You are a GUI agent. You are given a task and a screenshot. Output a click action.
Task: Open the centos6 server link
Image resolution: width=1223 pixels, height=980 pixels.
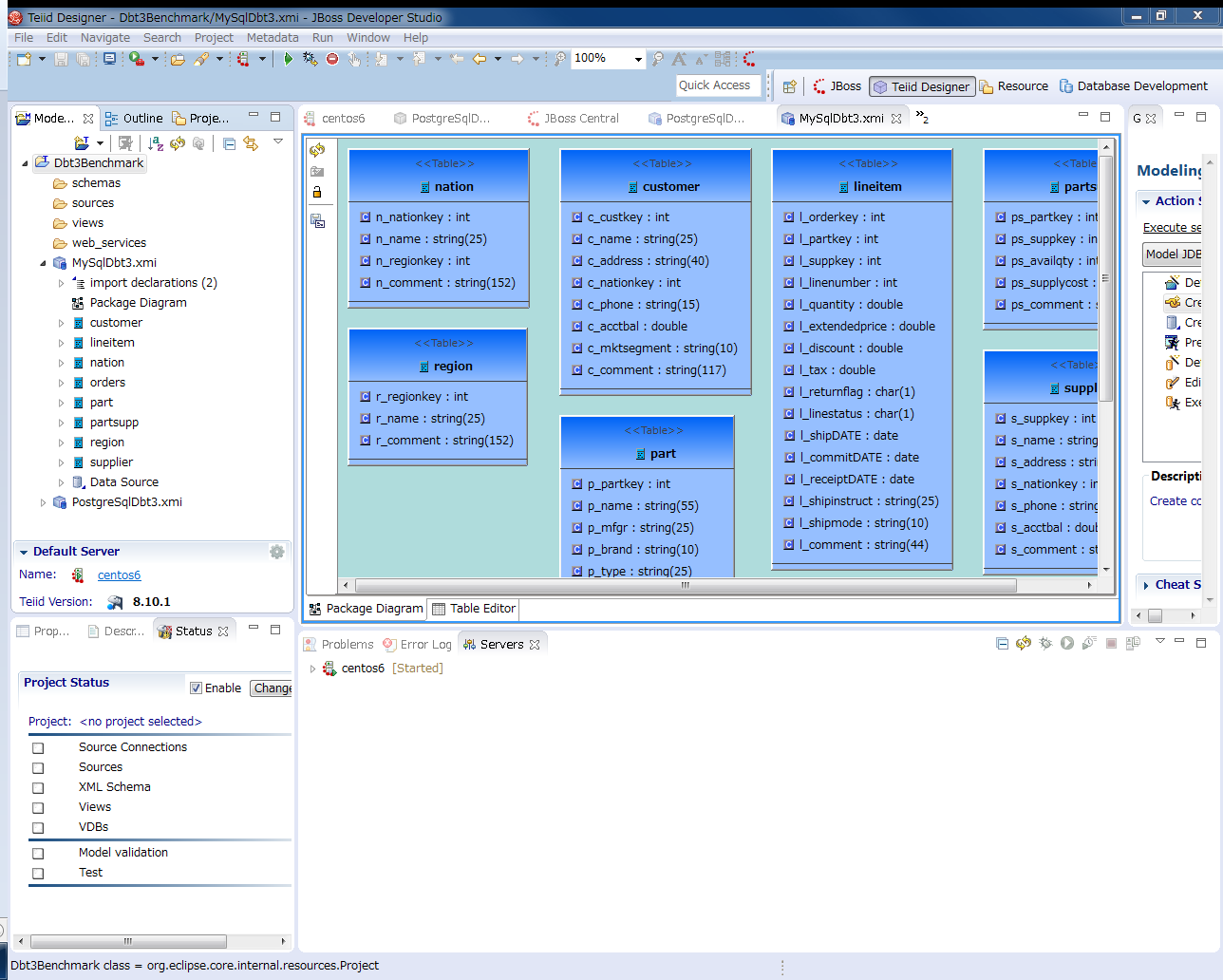(x=119, y=575)
